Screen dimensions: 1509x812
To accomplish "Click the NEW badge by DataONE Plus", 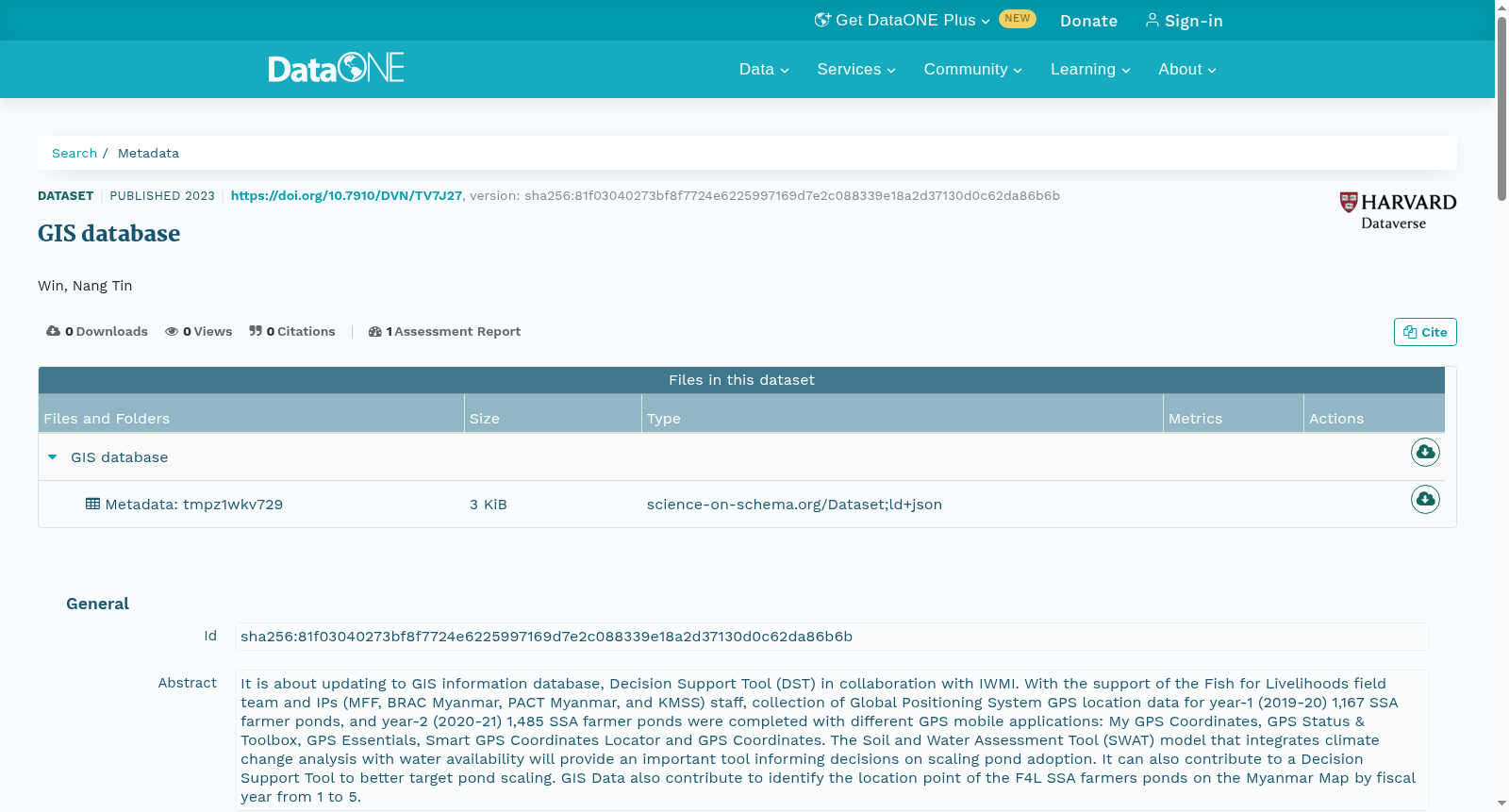I will click(1018, 19).
